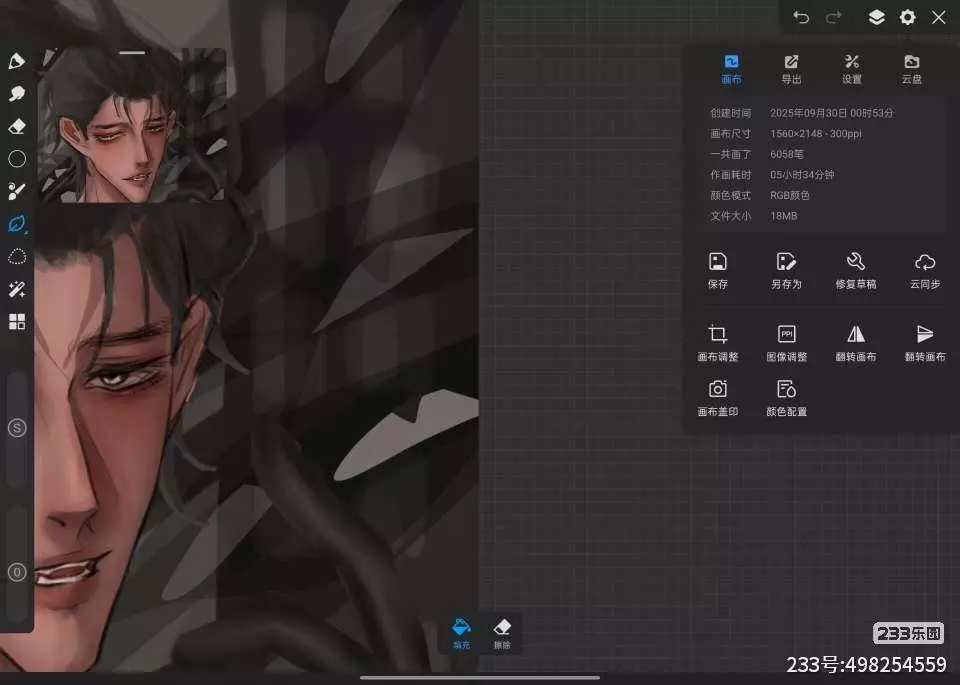Select the magic wand tool
The width and height of the screenshot is (960, 685).
17,289
